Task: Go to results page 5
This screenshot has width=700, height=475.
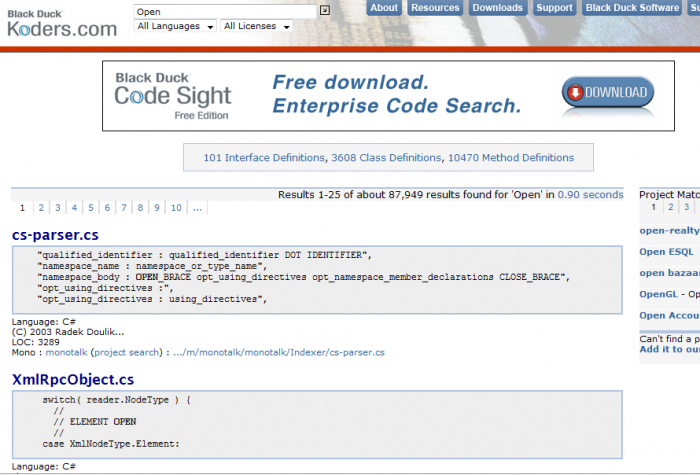Action: point(91,208)
